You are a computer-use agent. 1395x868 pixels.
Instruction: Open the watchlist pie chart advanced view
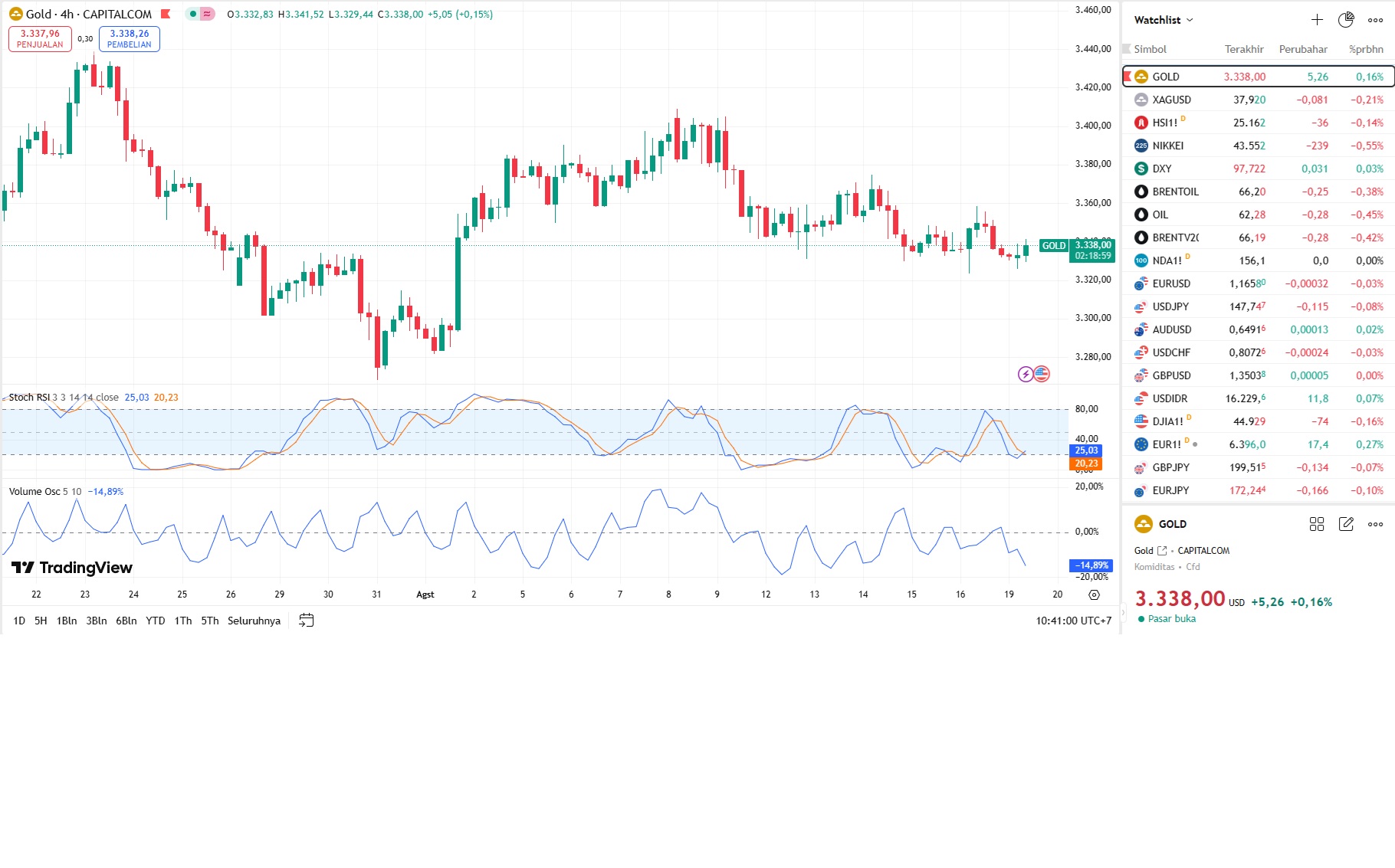point(1346,20)
